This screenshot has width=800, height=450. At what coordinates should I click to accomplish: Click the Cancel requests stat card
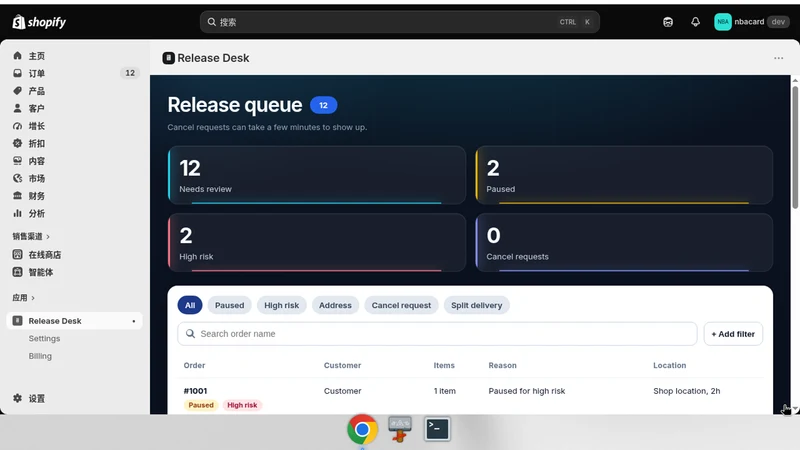(624, 242)
